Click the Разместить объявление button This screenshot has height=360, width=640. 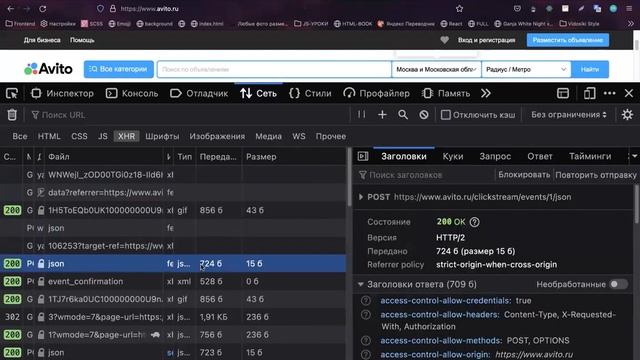point(568,40)
